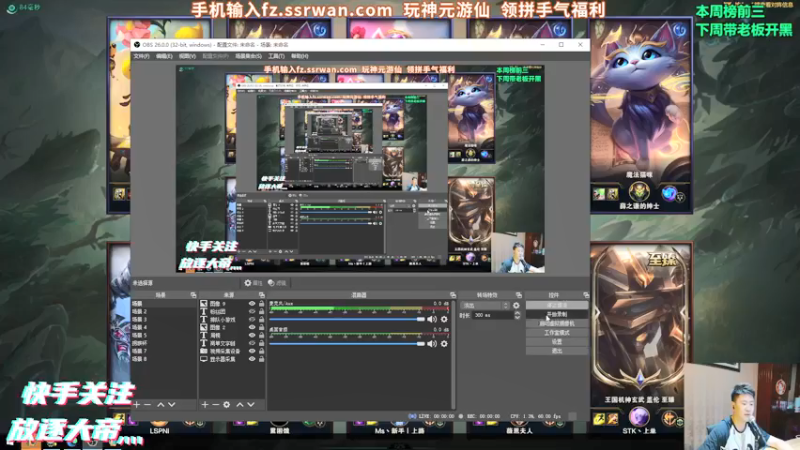Click the OBS logo in title bar
This screenshot has width=800, height=450.
point(137,45)
